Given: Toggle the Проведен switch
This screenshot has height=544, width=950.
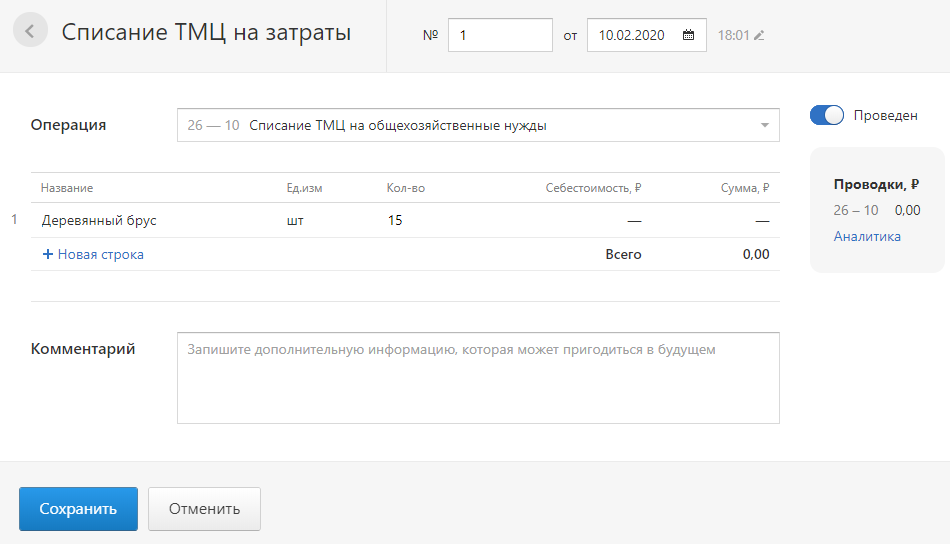Looking at the screenshot, I should click(827, 116).
